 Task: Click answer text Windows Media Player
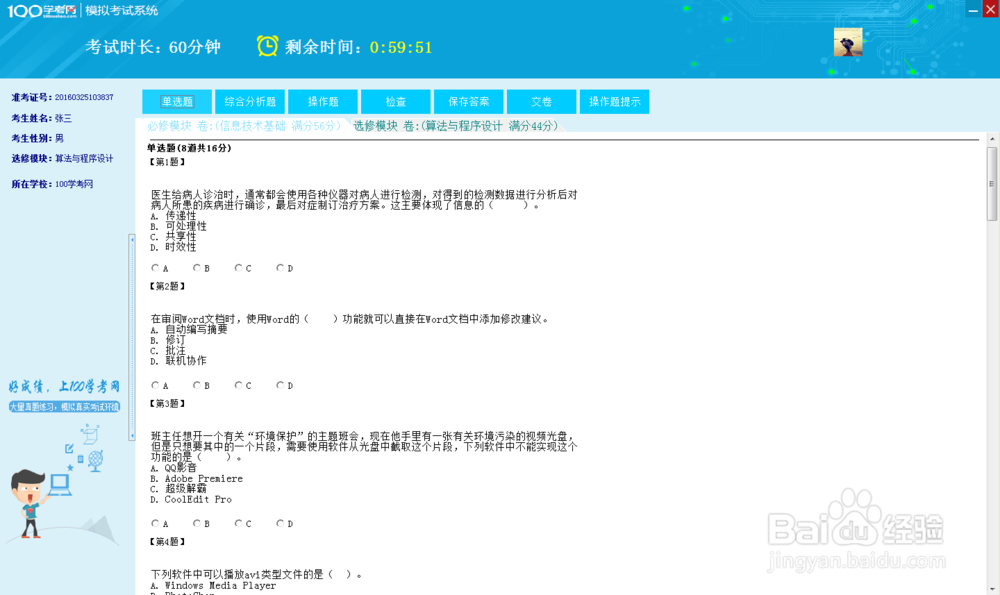click(220, 585)
